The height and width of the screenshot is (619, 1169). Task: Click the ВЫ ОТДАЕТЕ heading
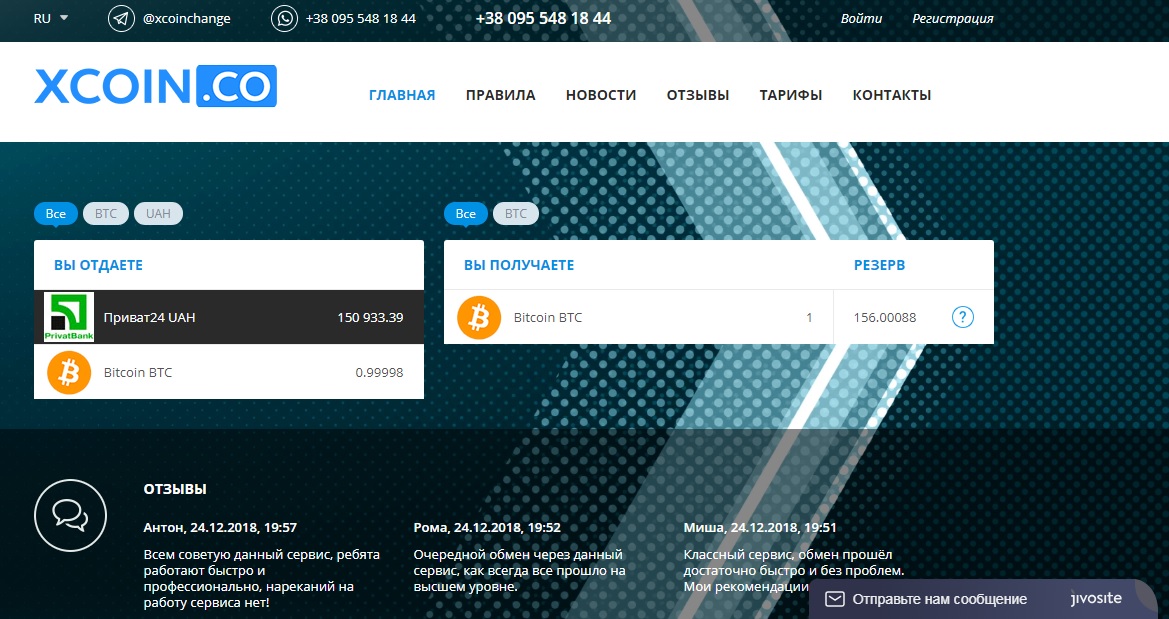(x=98, y=265)
